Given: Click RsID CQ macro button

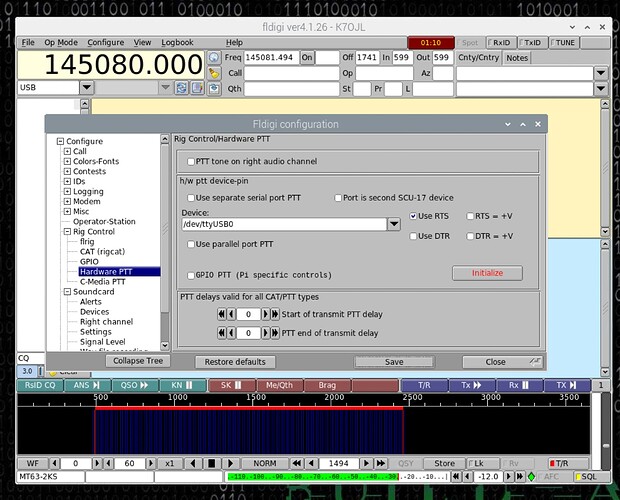Looking at the screenshot, I should pos(40,385).
